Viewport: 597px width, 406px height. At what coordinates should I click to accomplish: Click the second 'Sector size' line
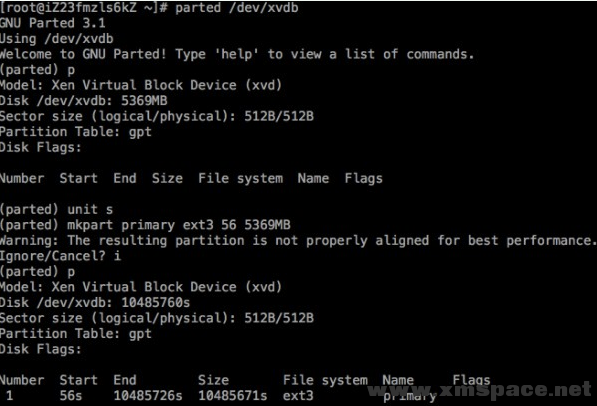pyautogui.click(x=156, y=318)
